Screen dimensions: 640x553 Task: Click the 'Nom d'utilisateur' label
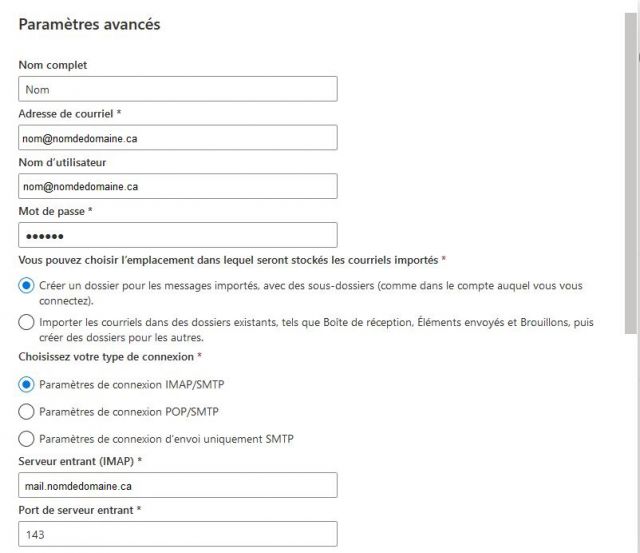62,162
